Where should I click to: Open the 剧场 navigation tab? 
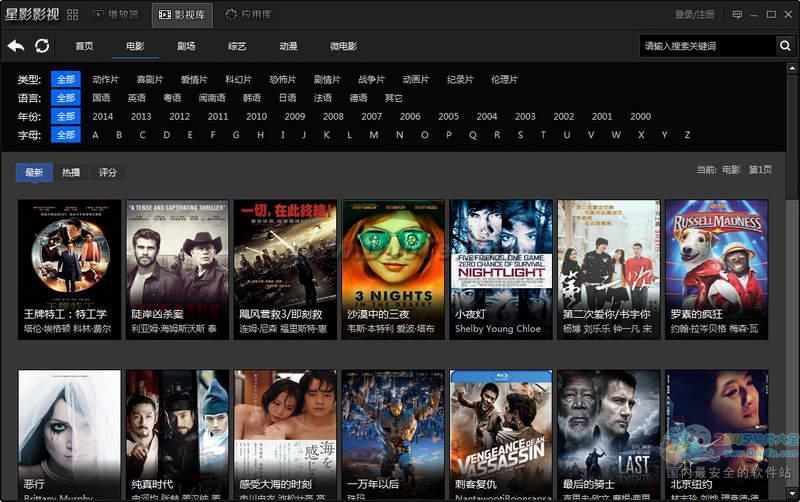pos(186,46)
